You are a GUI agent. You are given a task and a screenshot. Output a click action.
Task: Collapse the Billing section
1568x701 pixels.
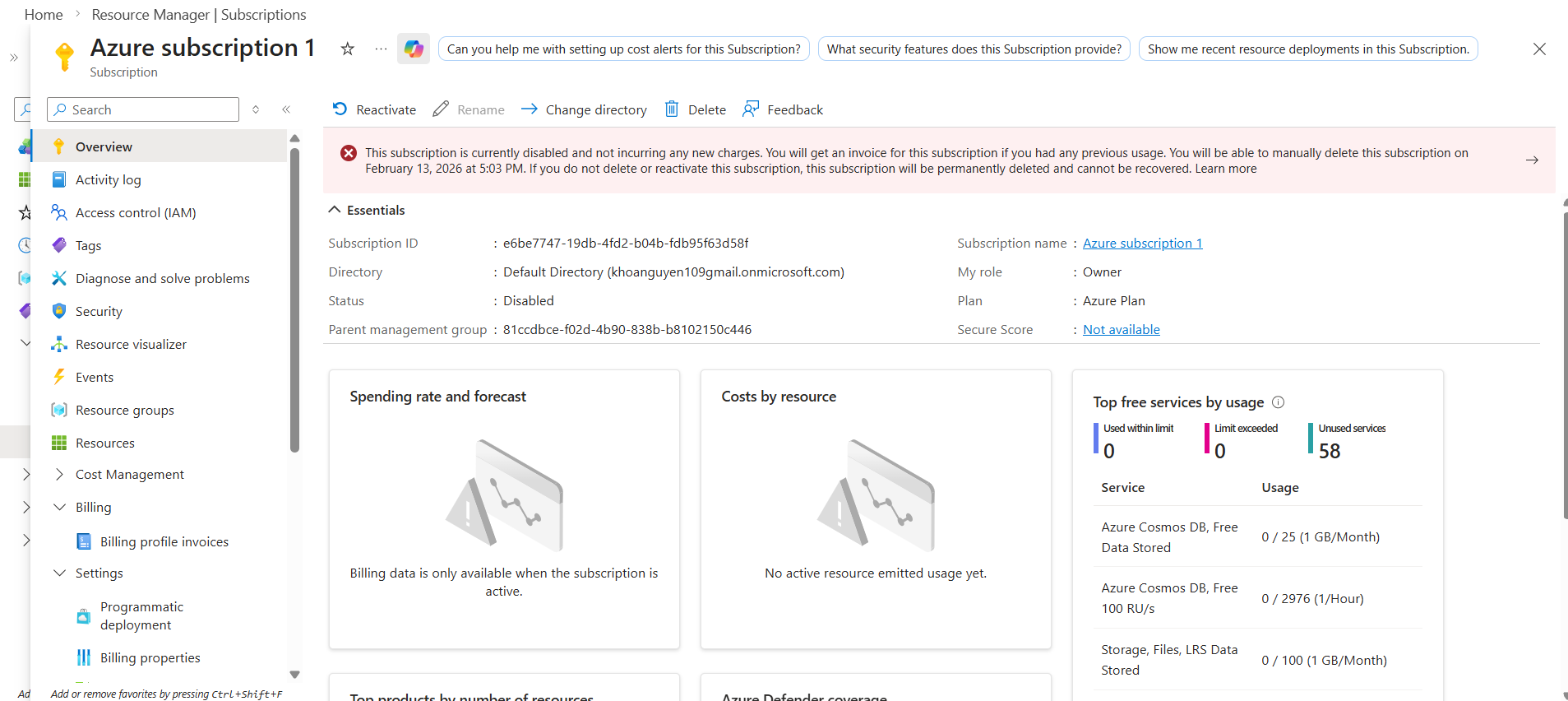(x=59, y=507)
